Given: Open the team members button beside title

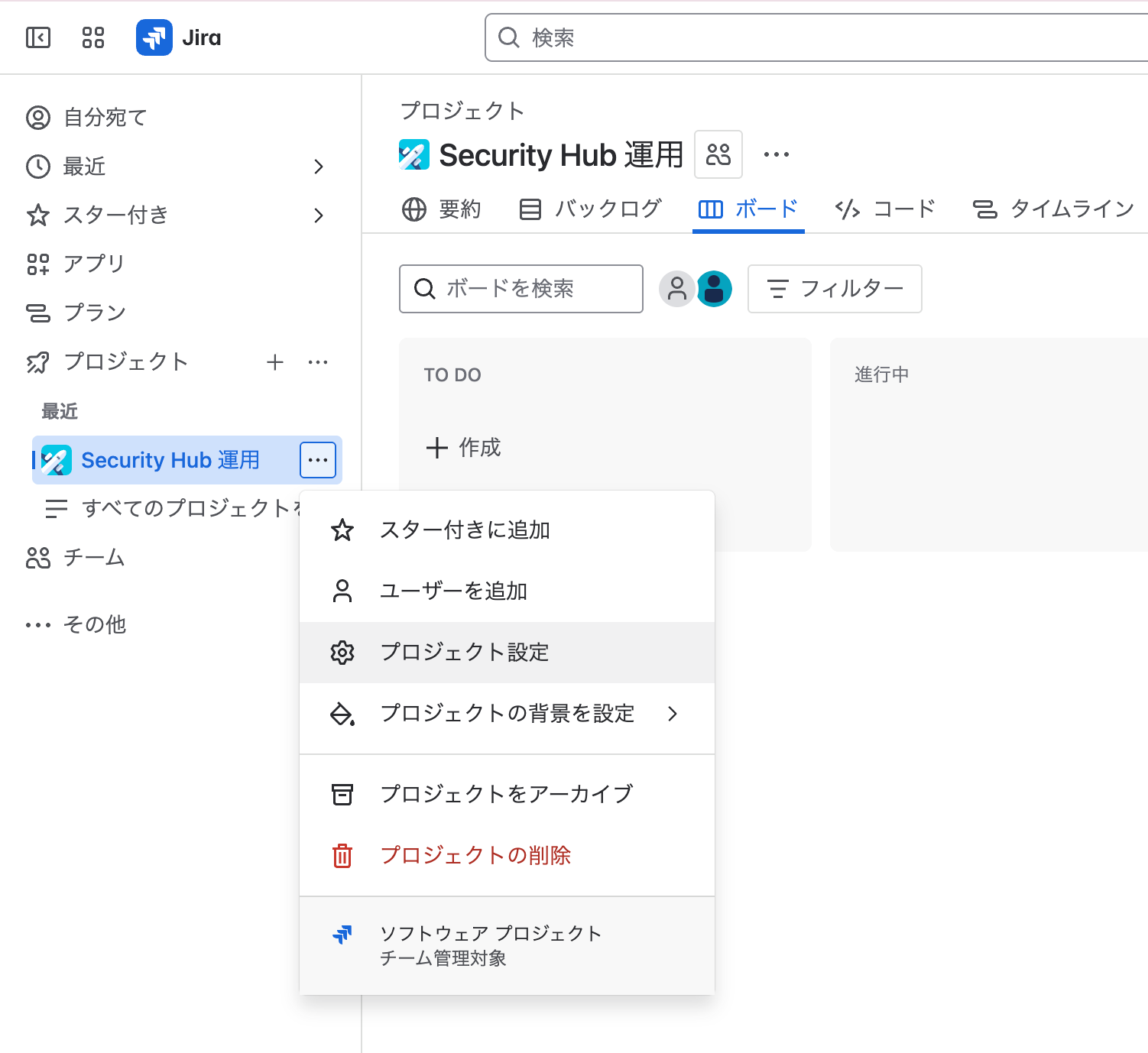Looking at the screenshot, I should (718, 154).
